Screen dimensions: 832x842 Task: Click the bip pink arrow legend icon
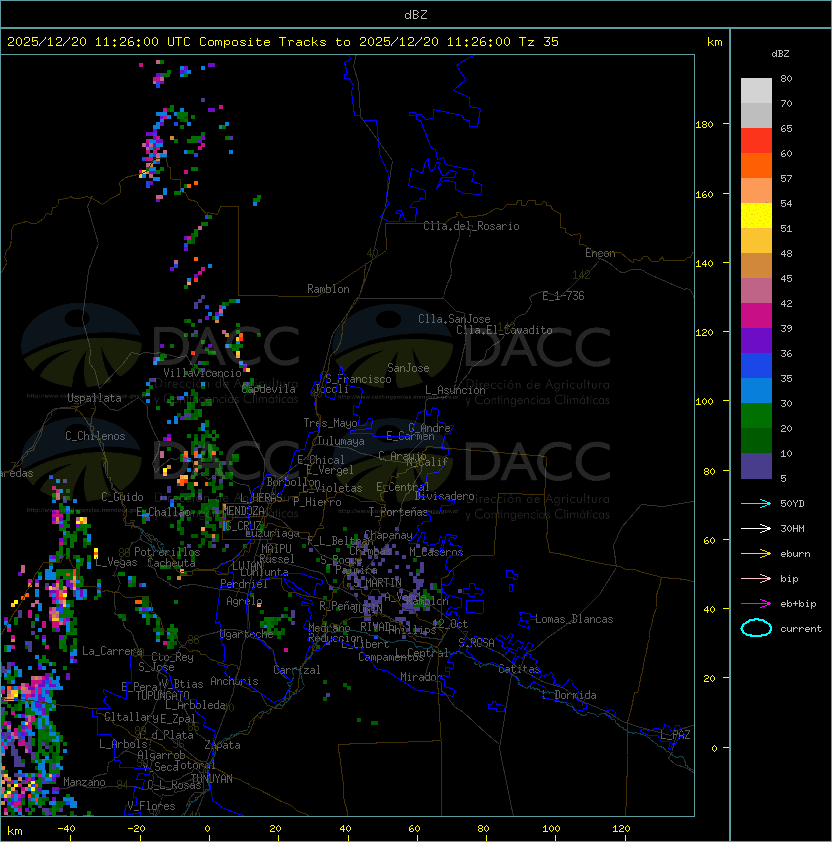[x=756, y=578]
